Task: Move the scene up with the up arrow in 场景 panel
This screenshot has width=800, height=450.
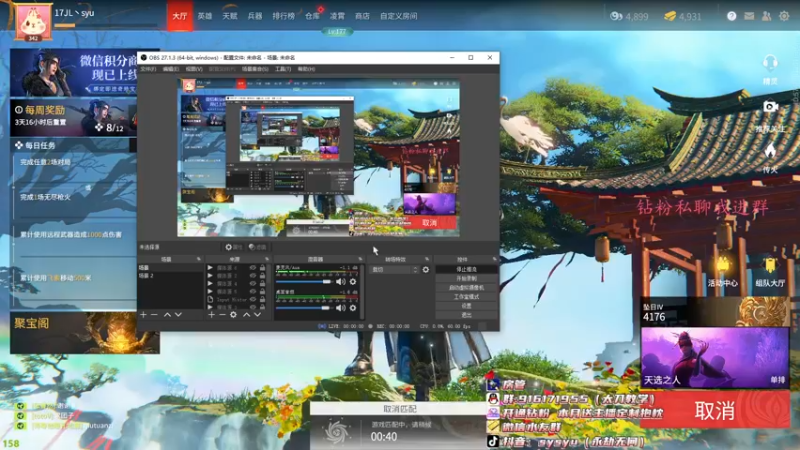Action: (x=167, y=315)
